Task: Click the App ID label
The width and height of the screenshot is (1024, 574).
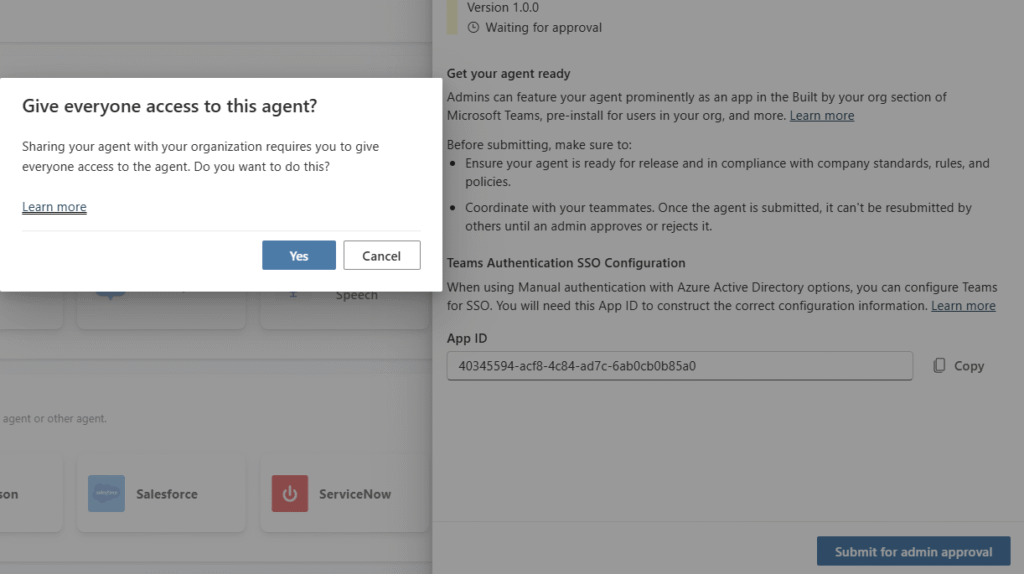Action: (x=467, y=338)
